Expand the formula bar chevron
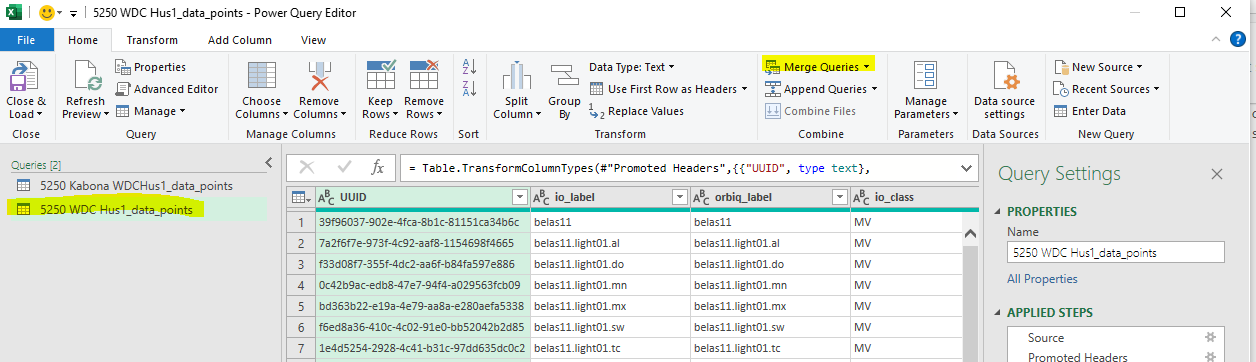1256x362 pixels. point(965,167)
